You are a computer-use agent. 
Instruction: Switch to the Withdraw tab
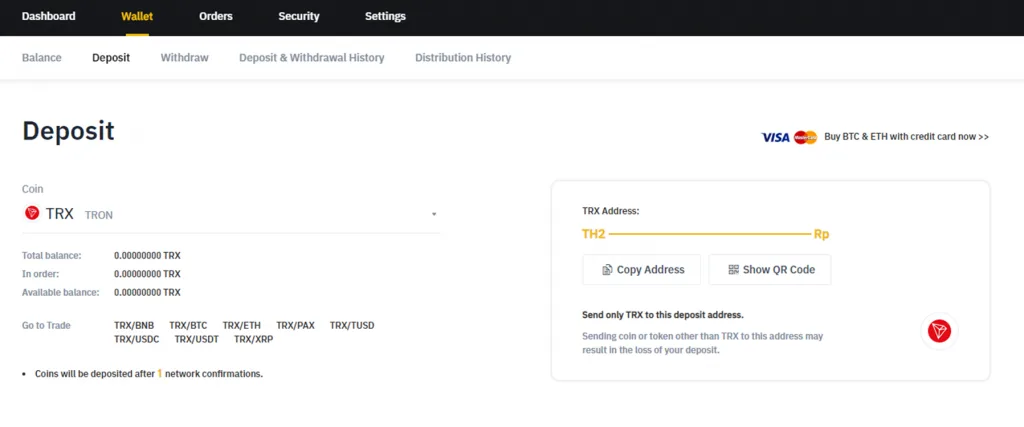point(185,57)
